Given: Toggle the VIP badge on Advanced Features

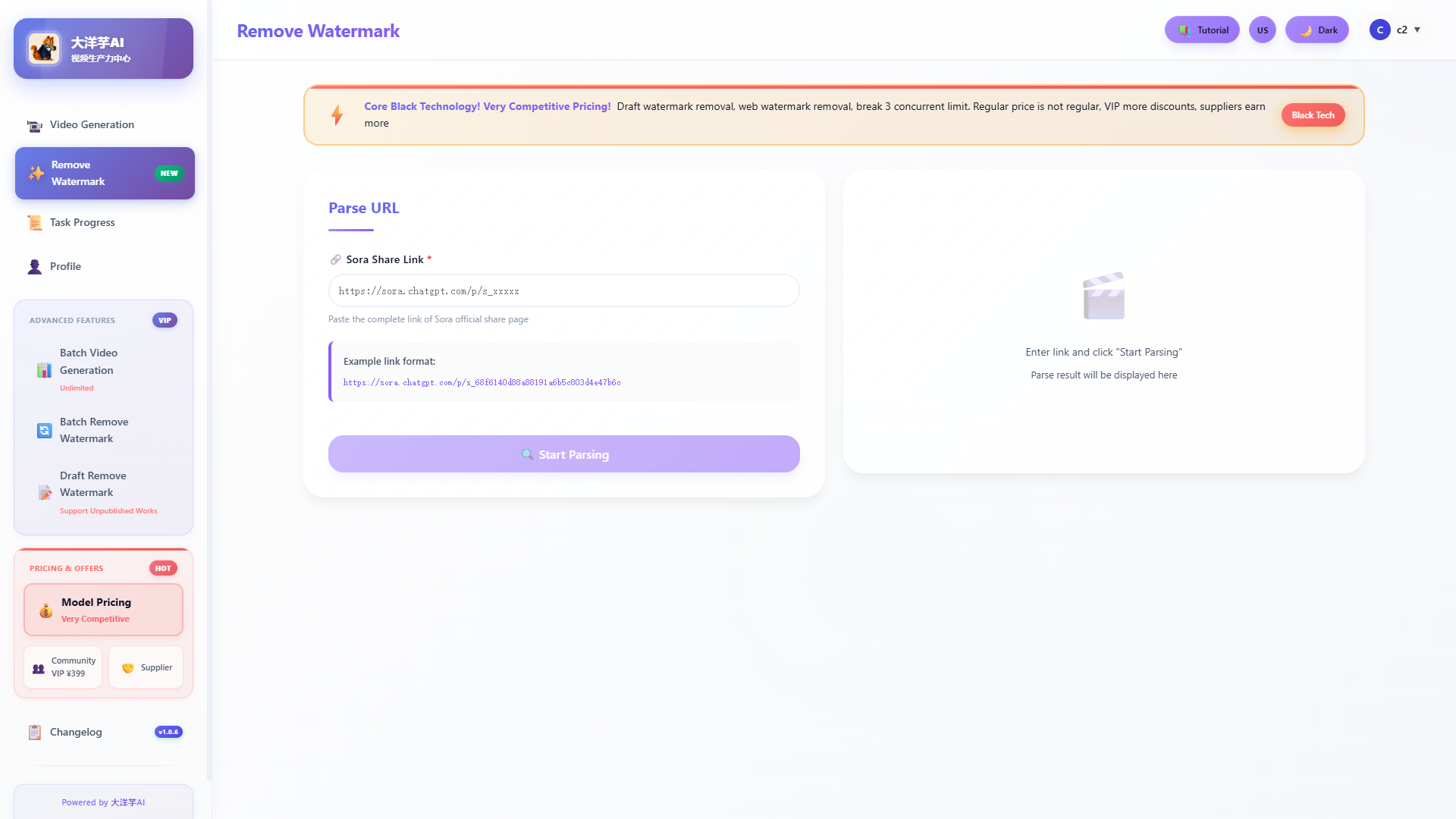Looking at the screenshot, I should pos(165,320).
